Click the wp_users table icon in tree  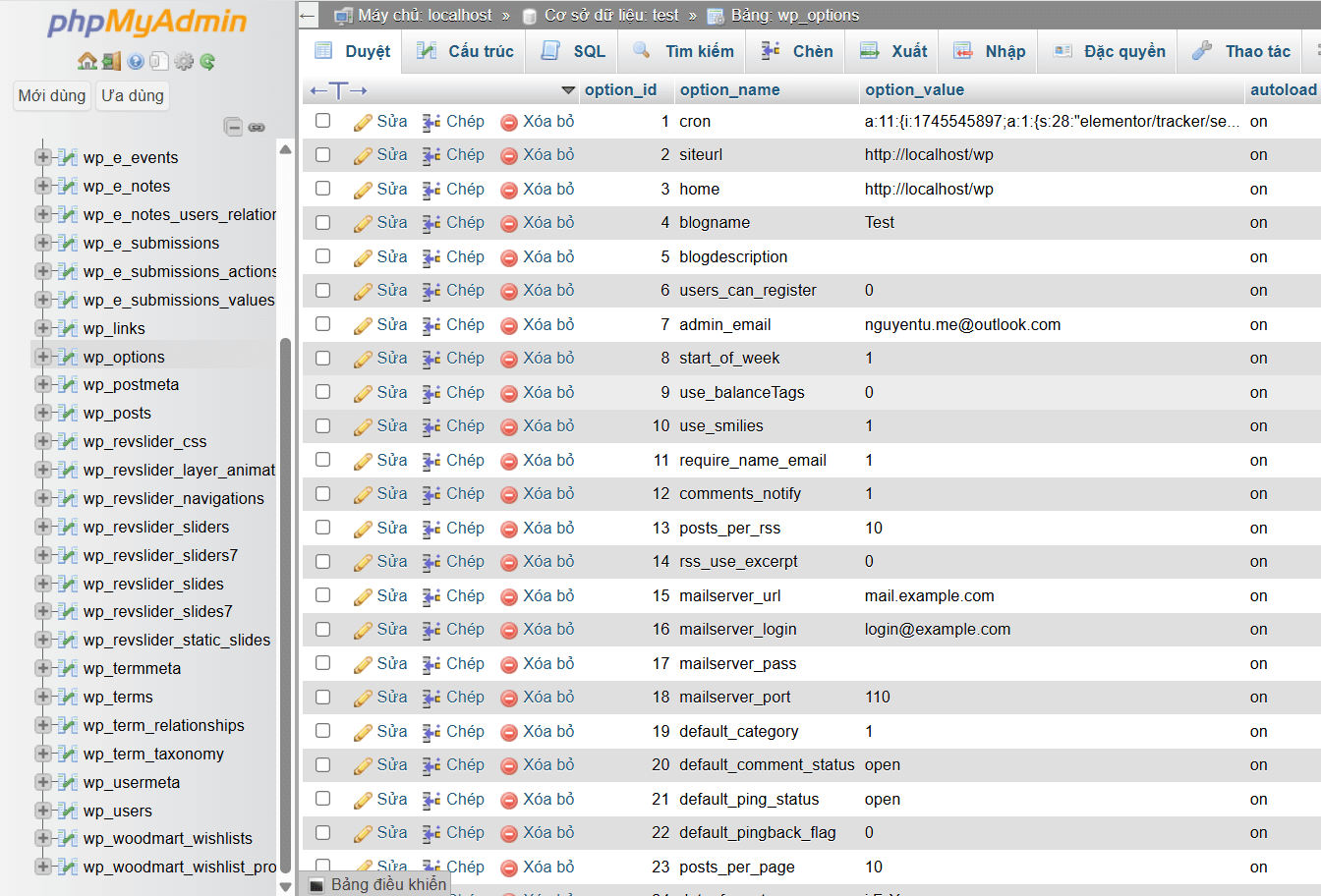pos(68,811)
